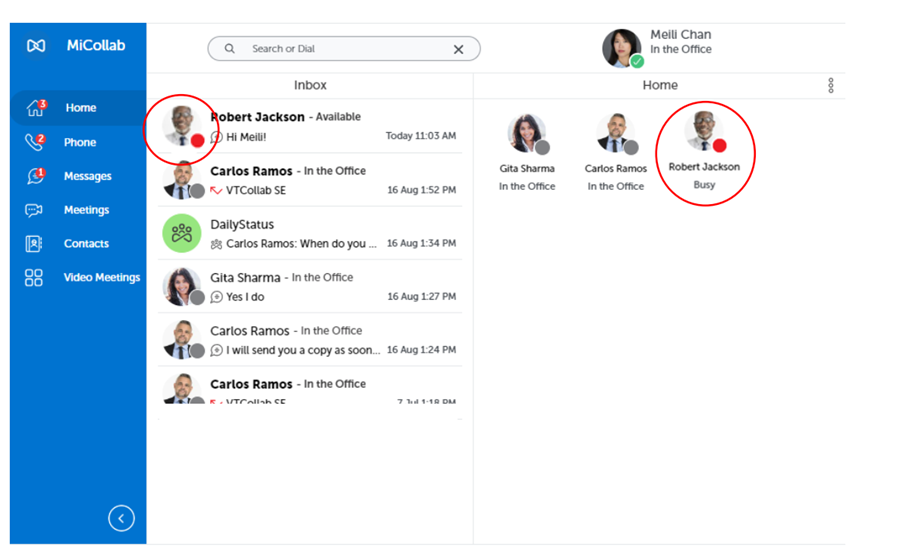Collapse the sidebar with the chevron button

pos(121,518)
